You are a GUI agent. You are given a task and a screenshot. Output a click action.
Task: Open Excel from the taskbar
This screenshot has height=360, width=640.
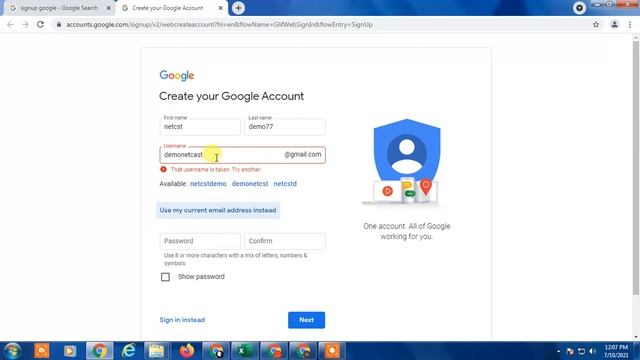pos(243,351)
